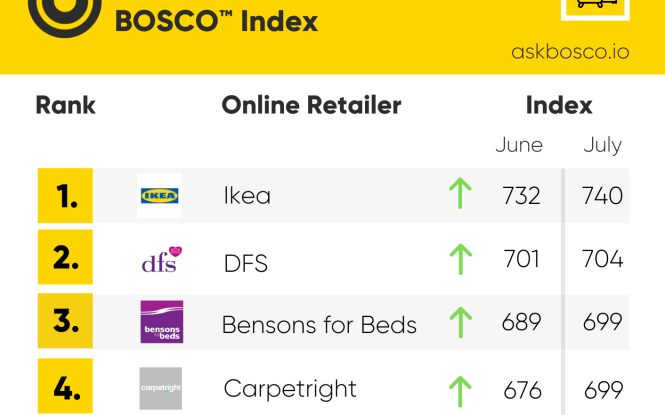Click the Ikea logo

[x=159, y=195]
